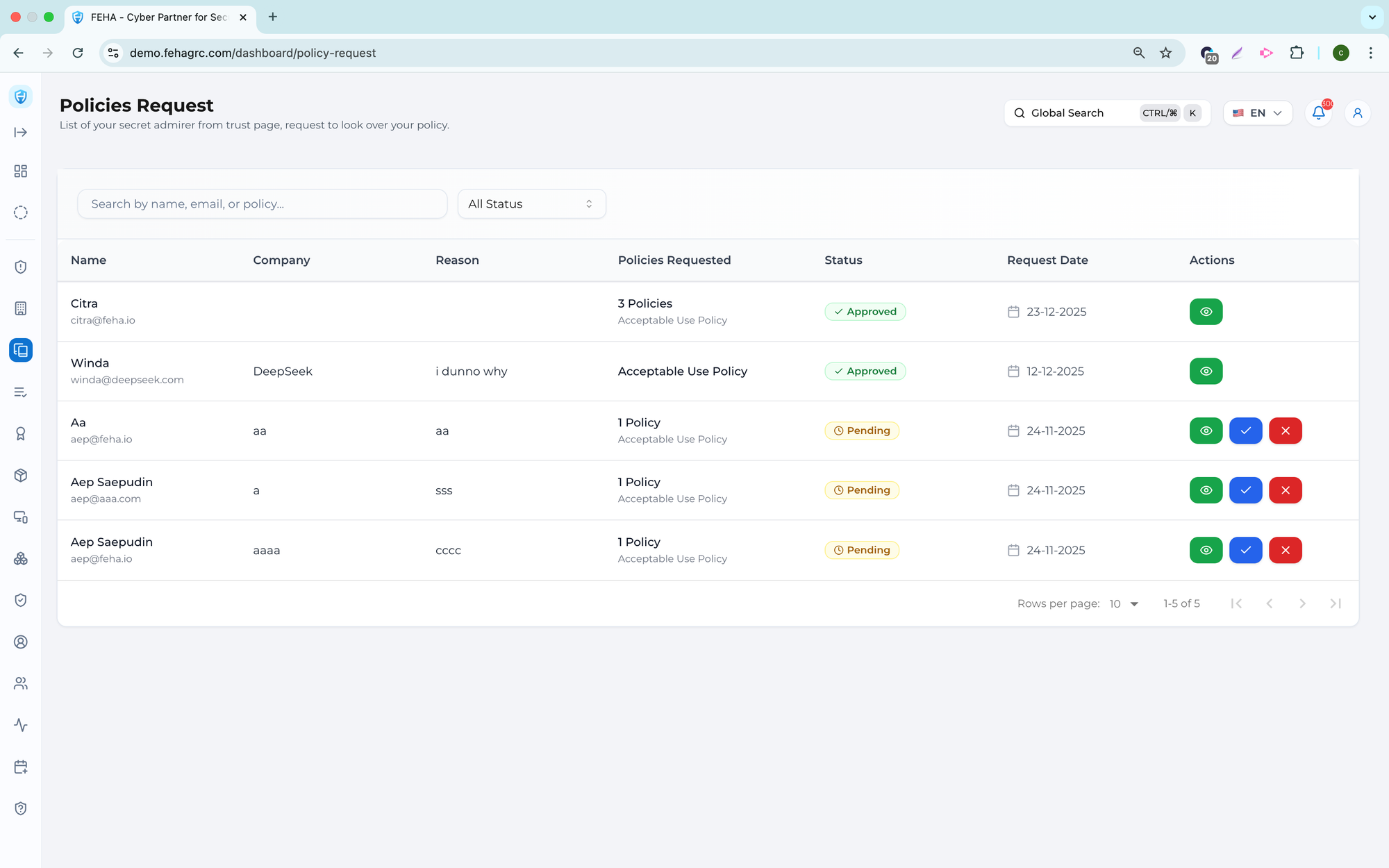
Task: Expand the sidebar with arrow icon
Action: click(x=21, y=133)
